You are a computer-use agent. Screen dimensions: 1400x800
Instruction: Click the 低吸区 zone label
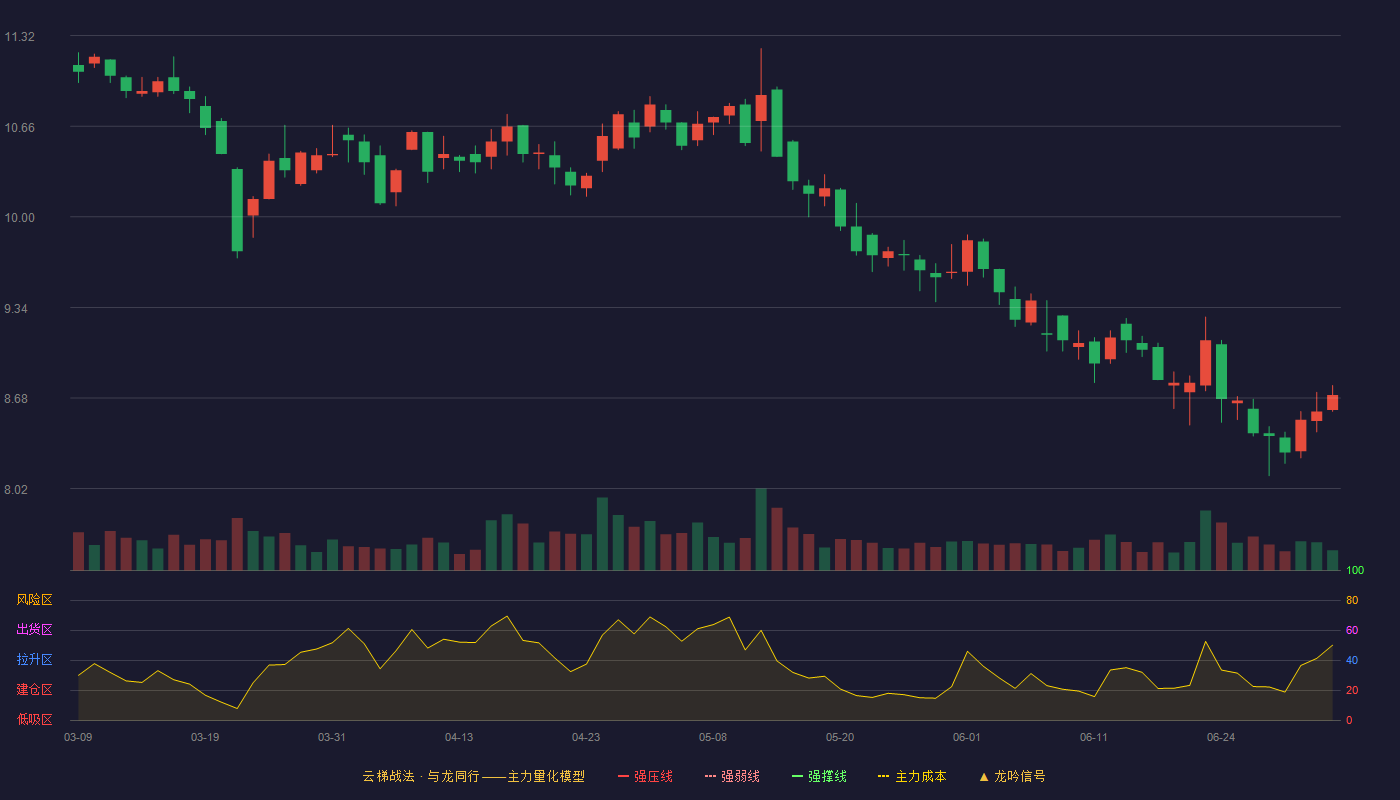click(34, 719)
